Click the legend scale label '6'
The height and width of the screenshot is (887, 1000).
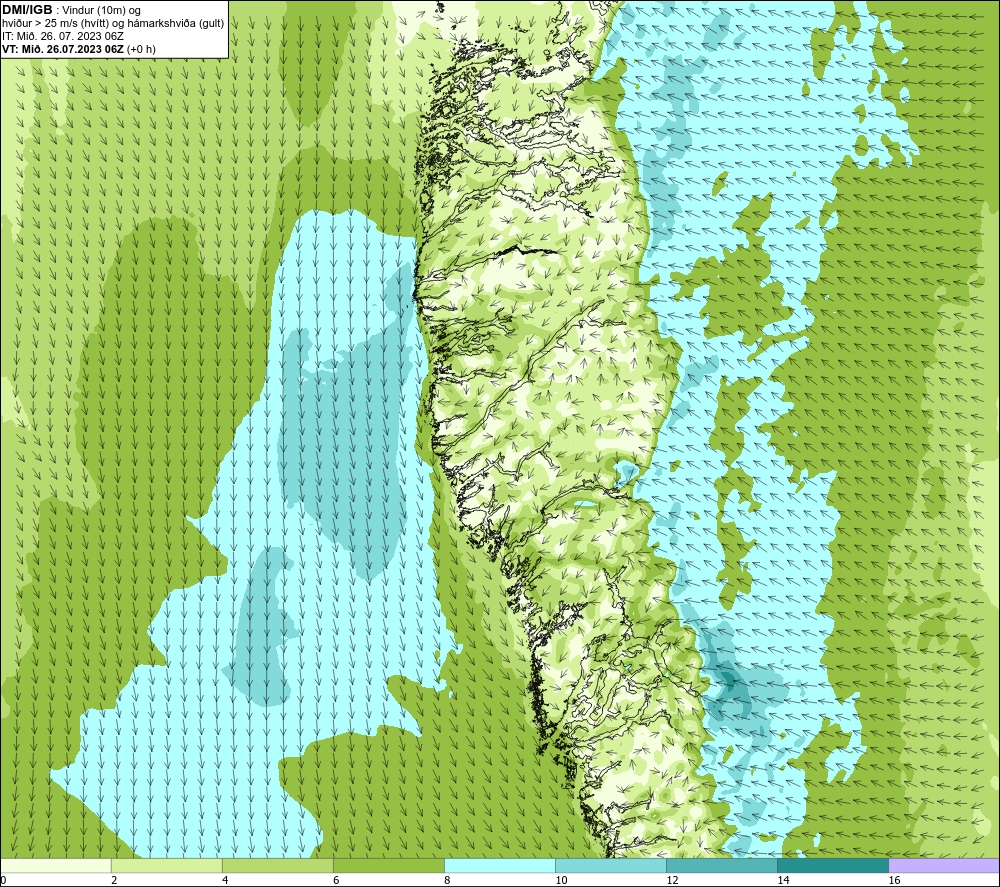pos(336,880)
